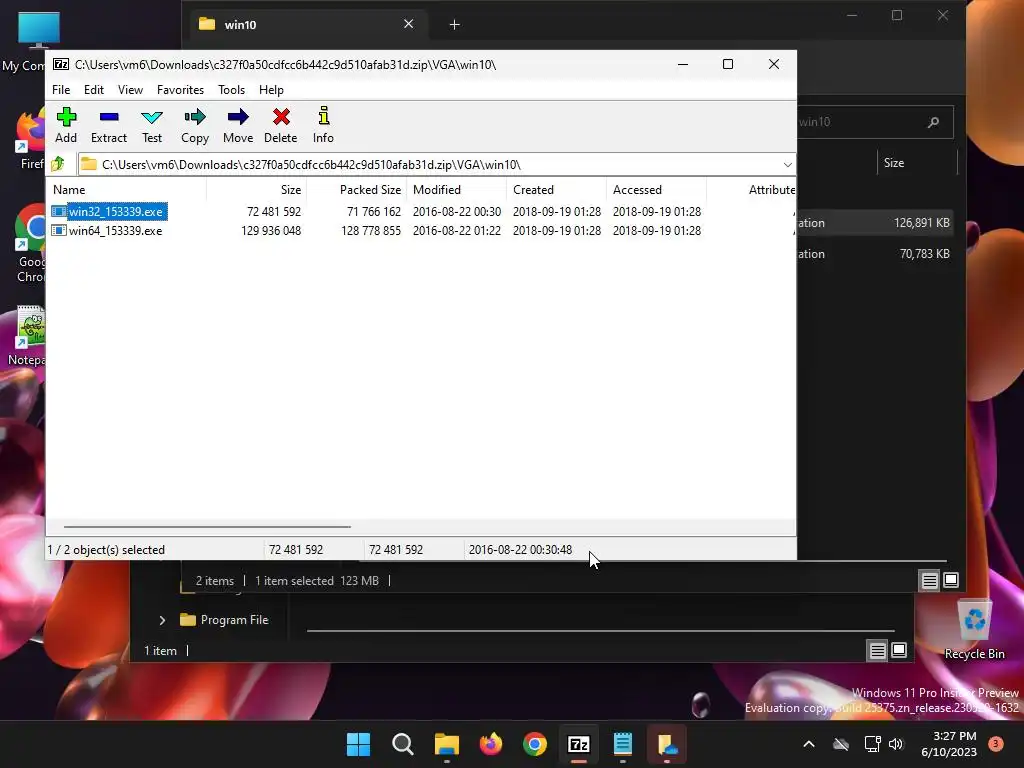Open the Edit menu
1024x768 pixels.
pos(93,89)
